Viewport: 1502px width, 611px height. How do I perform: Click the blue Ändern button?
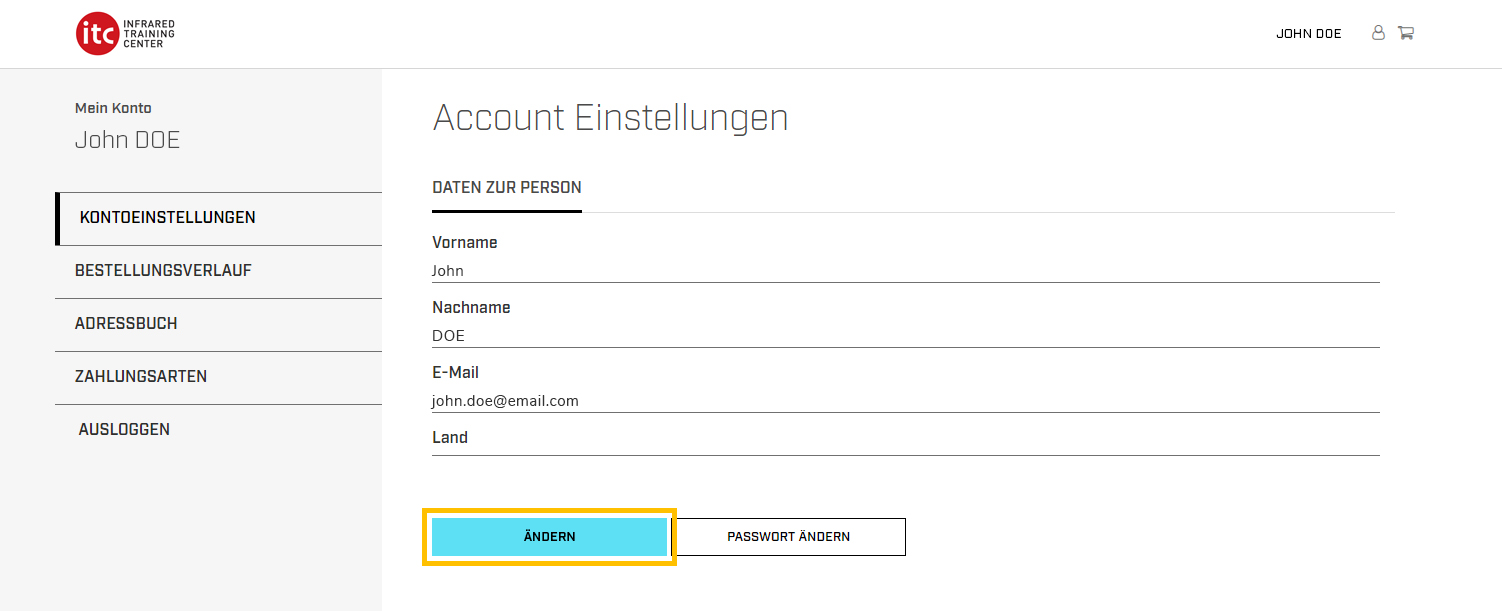tap(549, 537)
